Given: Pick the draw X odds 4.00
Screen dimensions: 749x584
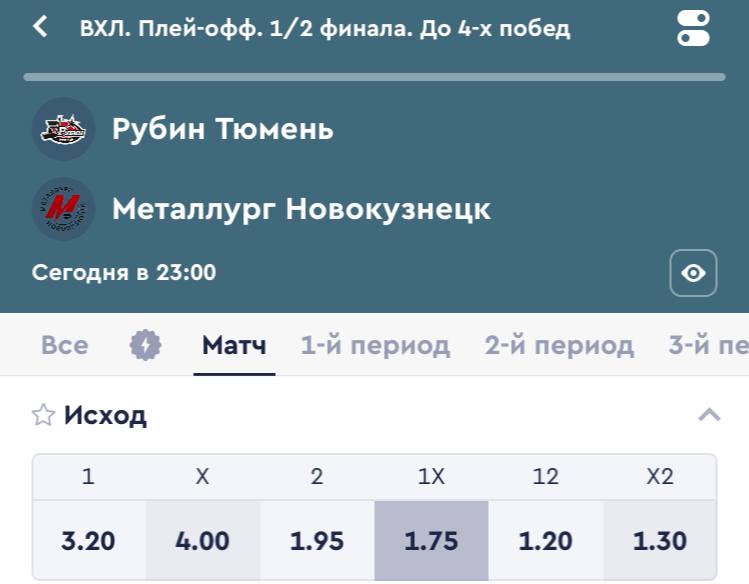Looking at the screenshot, I should (202, 541).
